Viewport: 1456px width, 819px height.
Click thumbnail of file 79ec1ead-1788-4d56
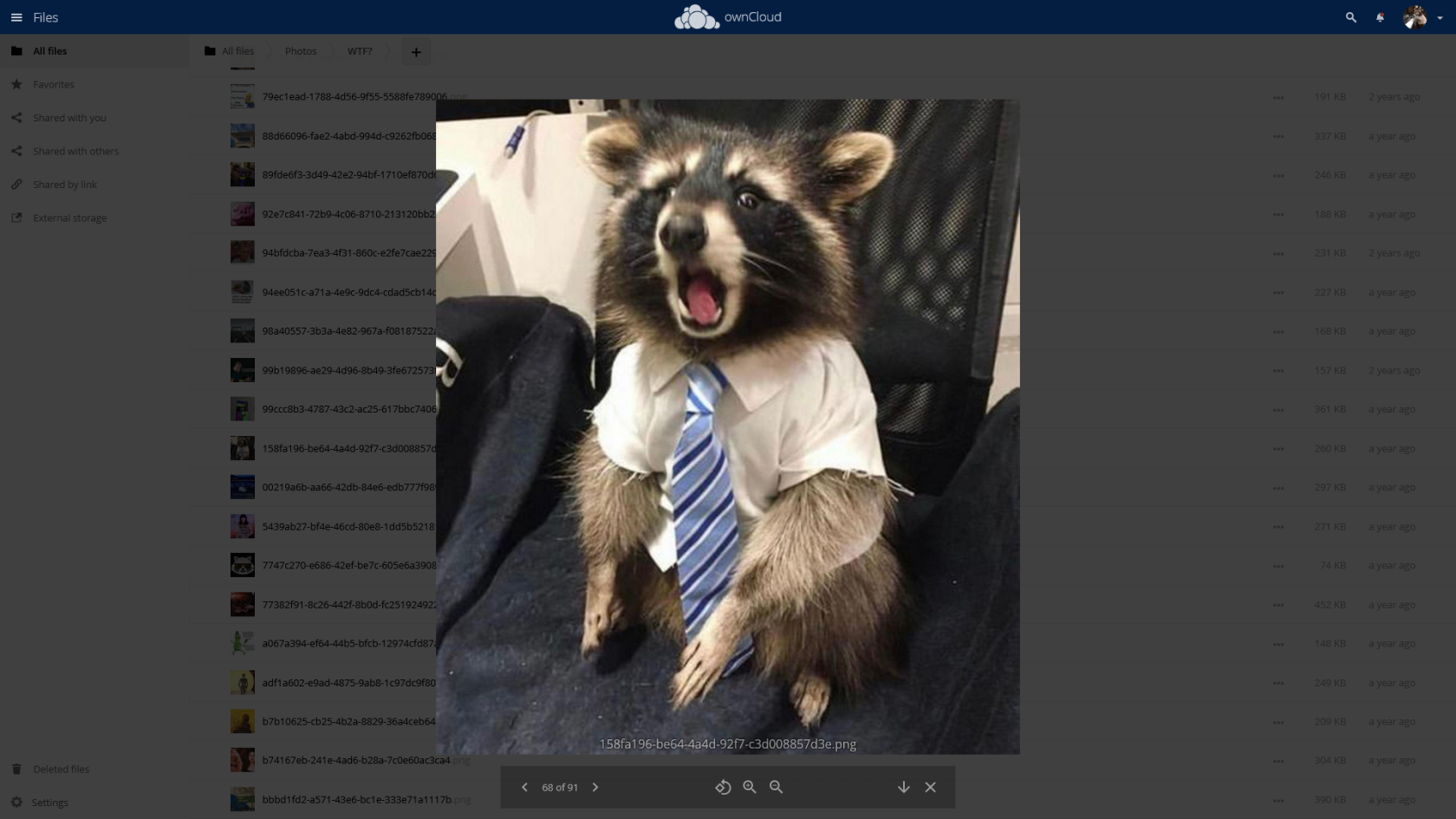243,96
